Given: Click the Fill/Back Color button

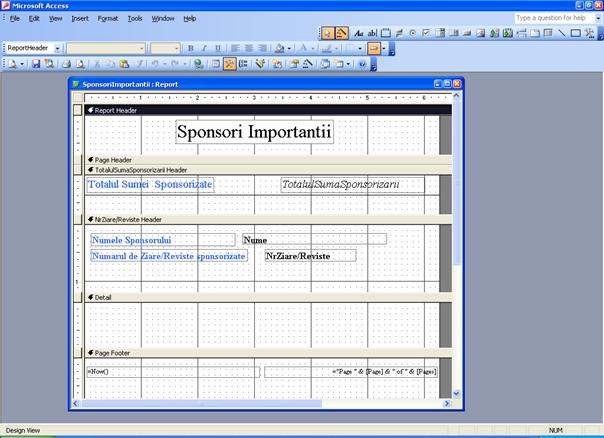Looking at the screenshot, I should click(281, 48).
